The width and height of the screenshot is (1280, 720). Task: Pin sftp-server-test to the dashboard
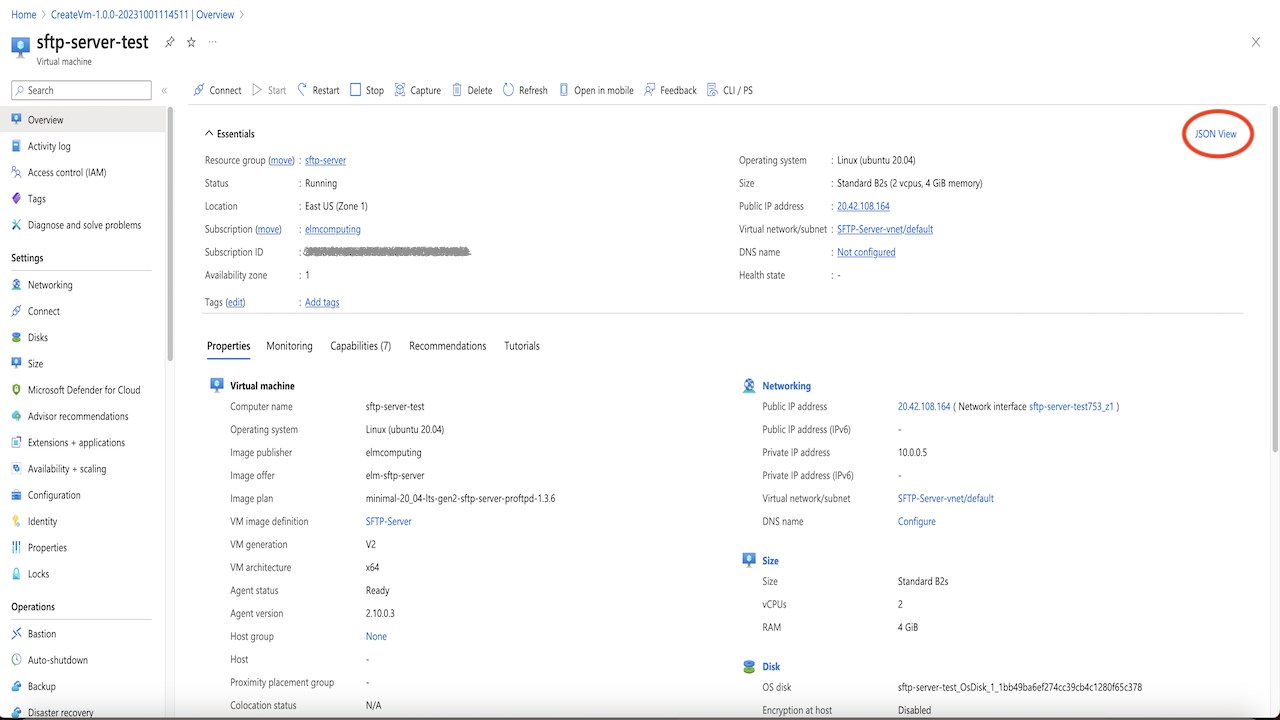click(170, 42)
